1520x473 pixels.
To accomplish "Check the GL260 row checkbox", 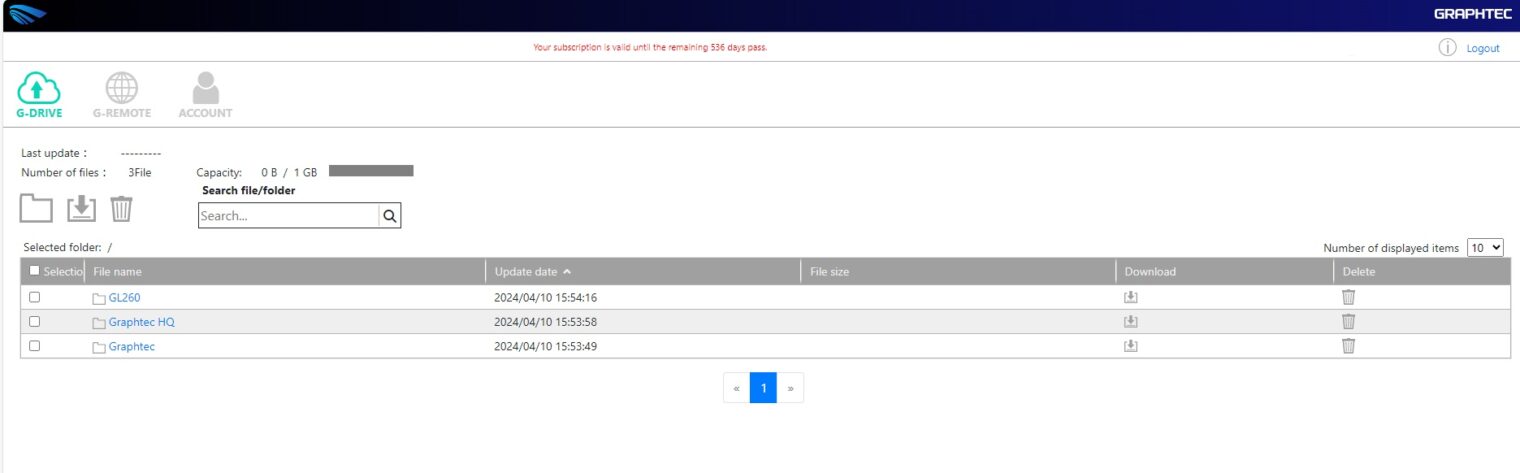I will 35,297.
